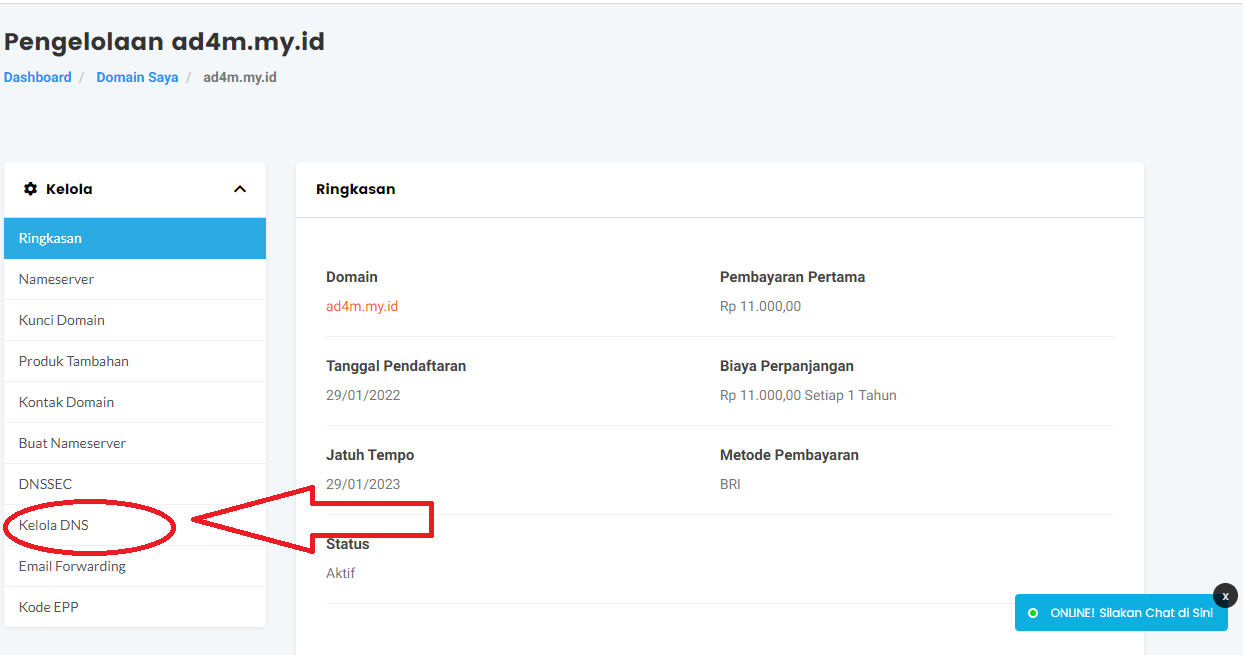Viewport: 1243px width, 655px height.
Task: Navigate to Dashboard breadcrumb link
Action: coord(38,77)
